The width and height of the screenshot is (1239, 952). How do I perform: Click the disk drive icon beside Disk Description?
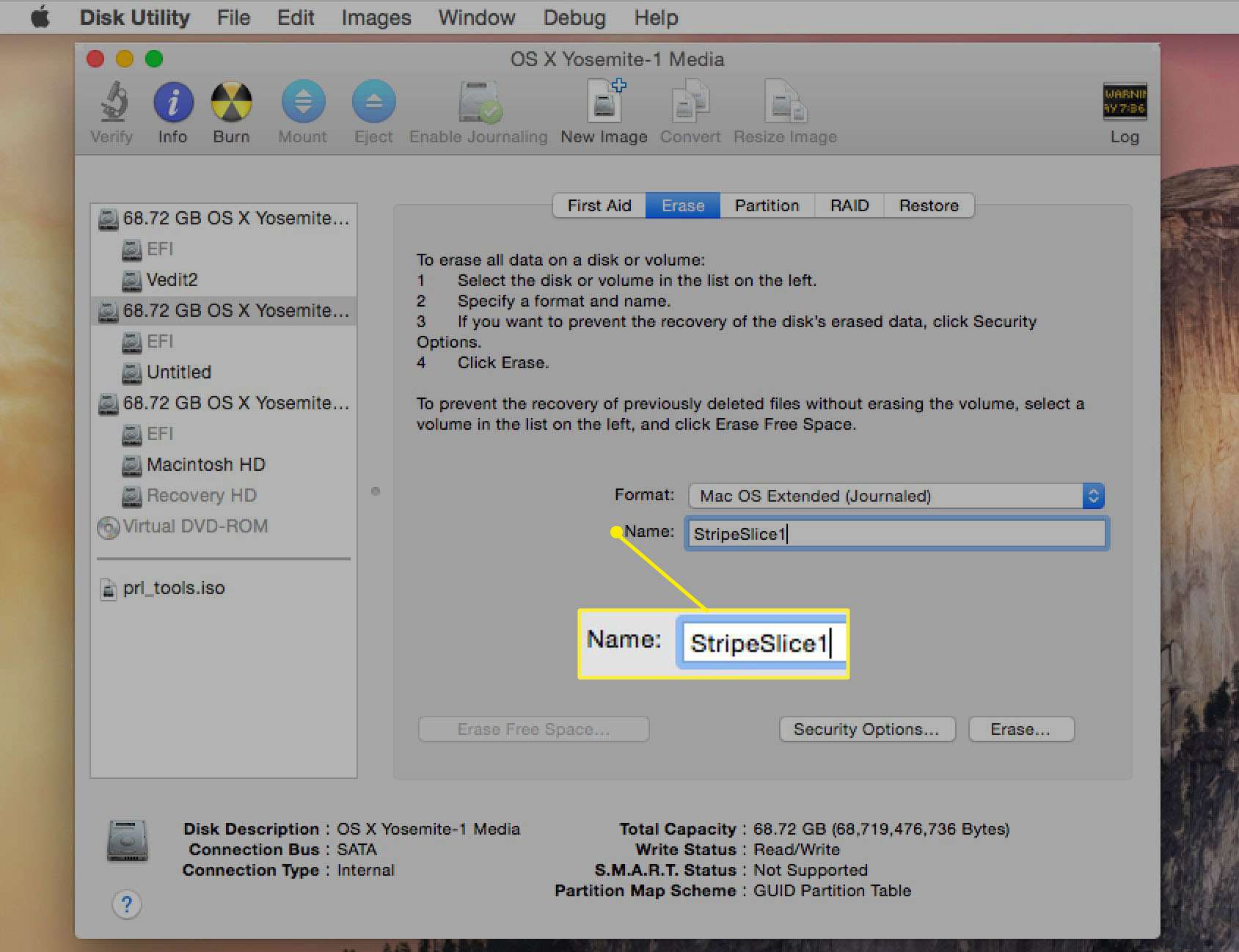pos(128,841)
